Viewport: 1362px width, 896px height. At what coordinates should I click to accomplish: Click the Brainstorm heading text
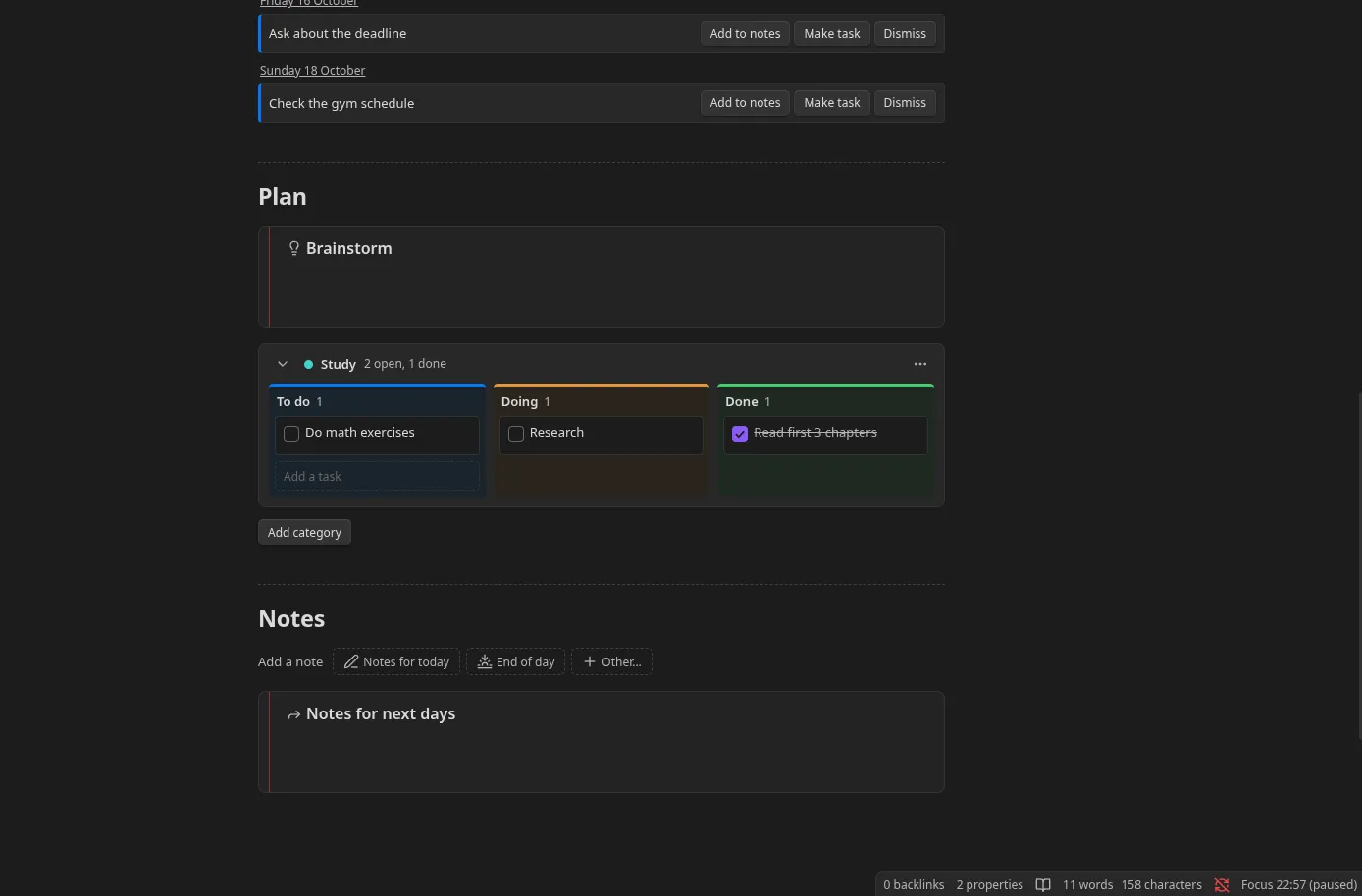point(349,248)
